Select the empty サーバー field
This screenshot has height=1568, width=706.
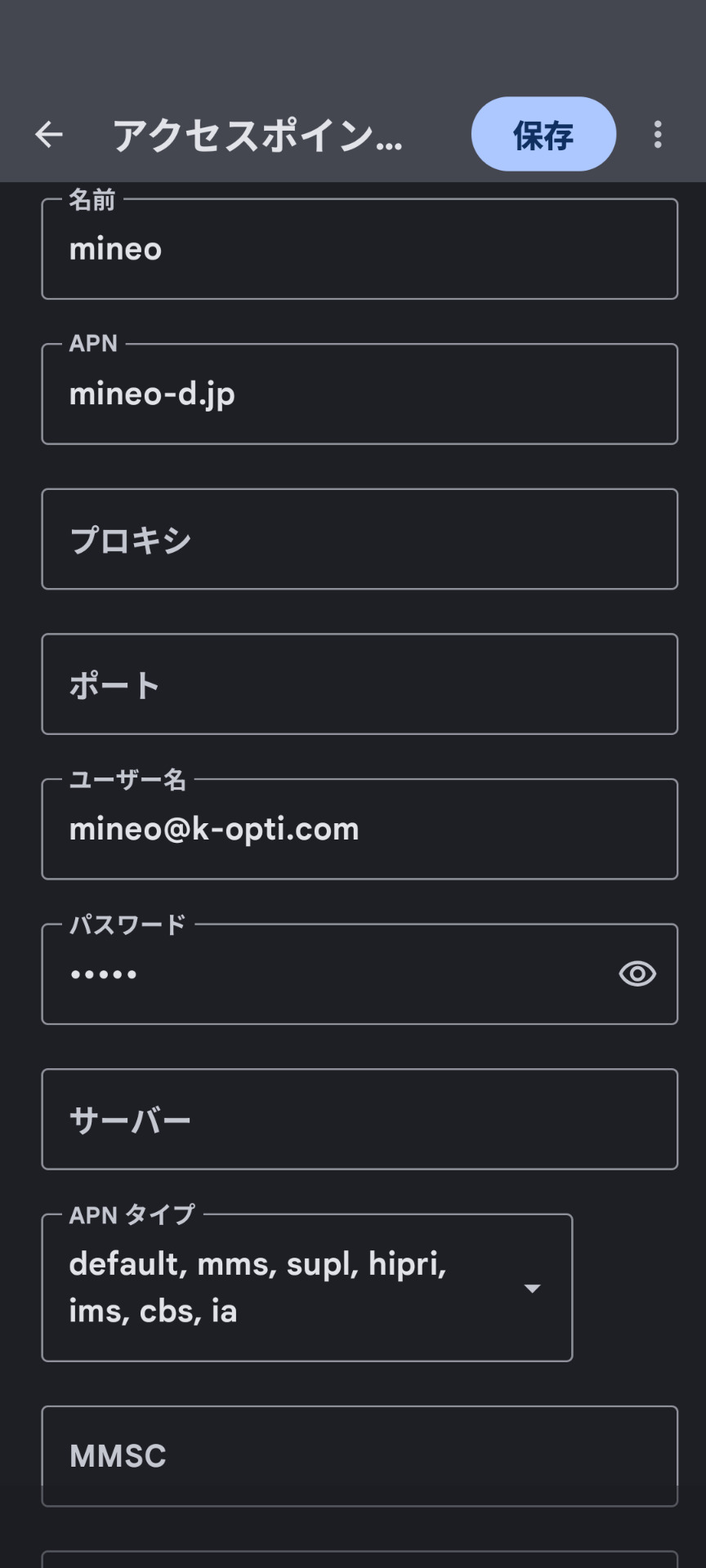[360, 1119]
